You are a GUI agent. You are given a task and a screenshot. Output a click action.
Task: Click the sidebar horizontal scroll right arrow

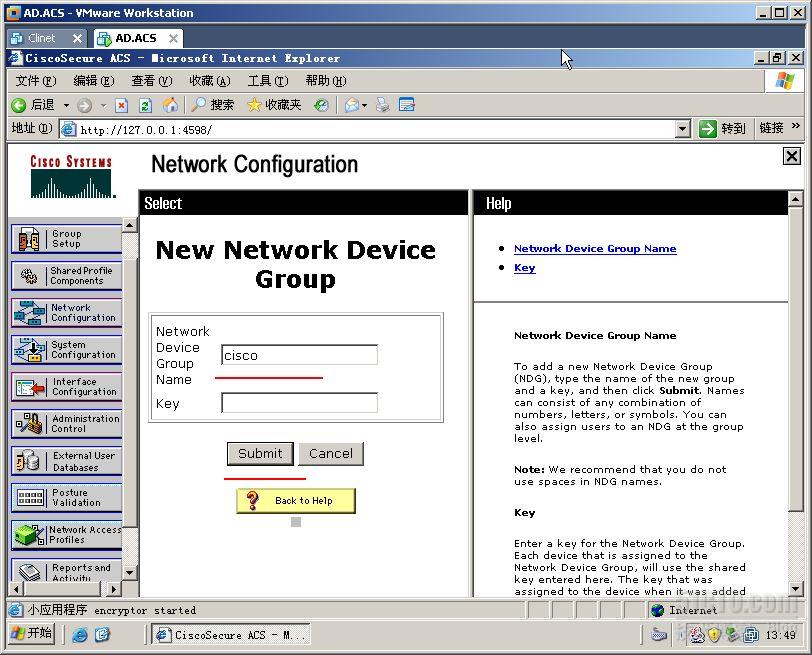[x=114, y=589]
